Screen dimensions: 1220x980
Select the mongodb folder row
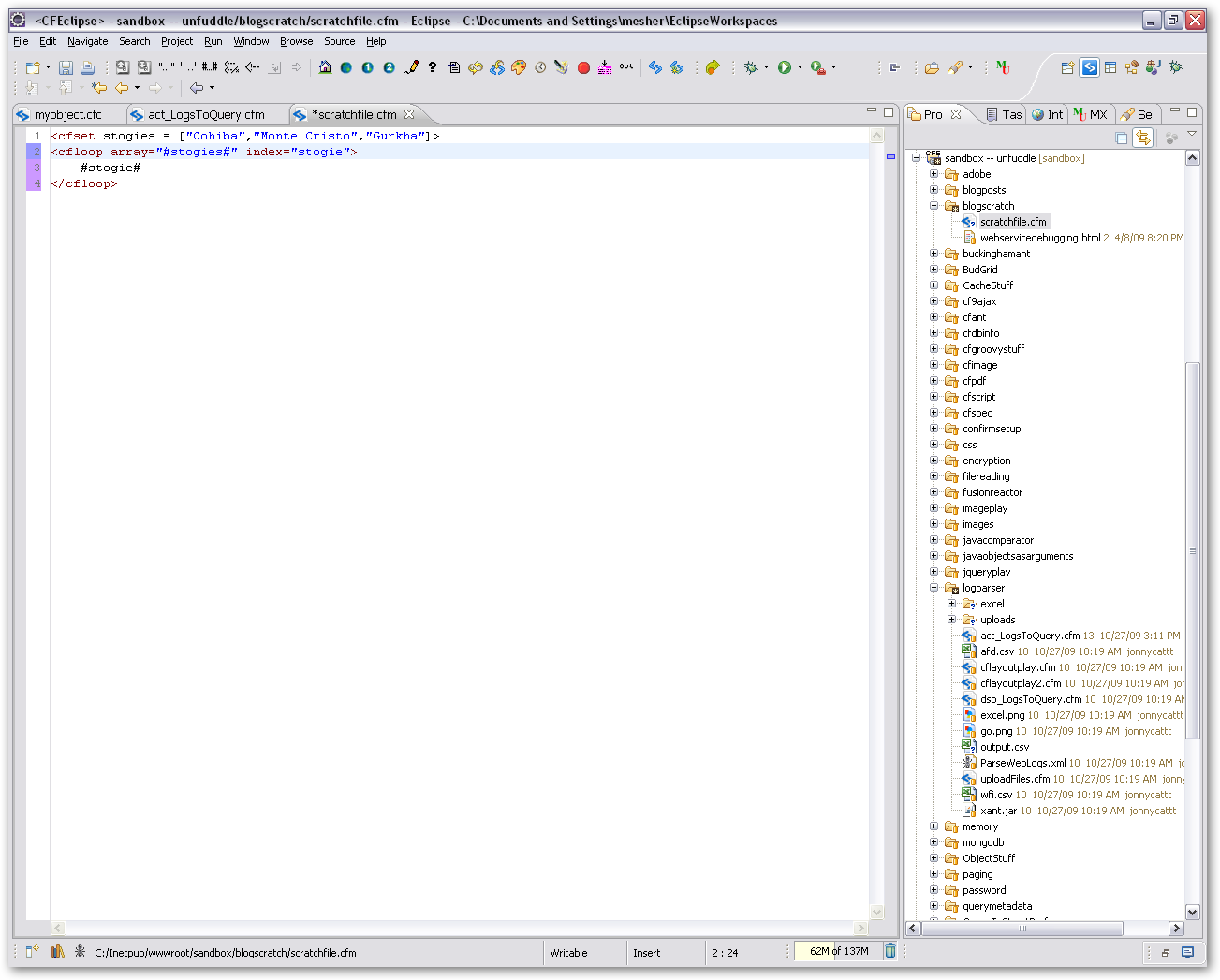pos(983,842)
